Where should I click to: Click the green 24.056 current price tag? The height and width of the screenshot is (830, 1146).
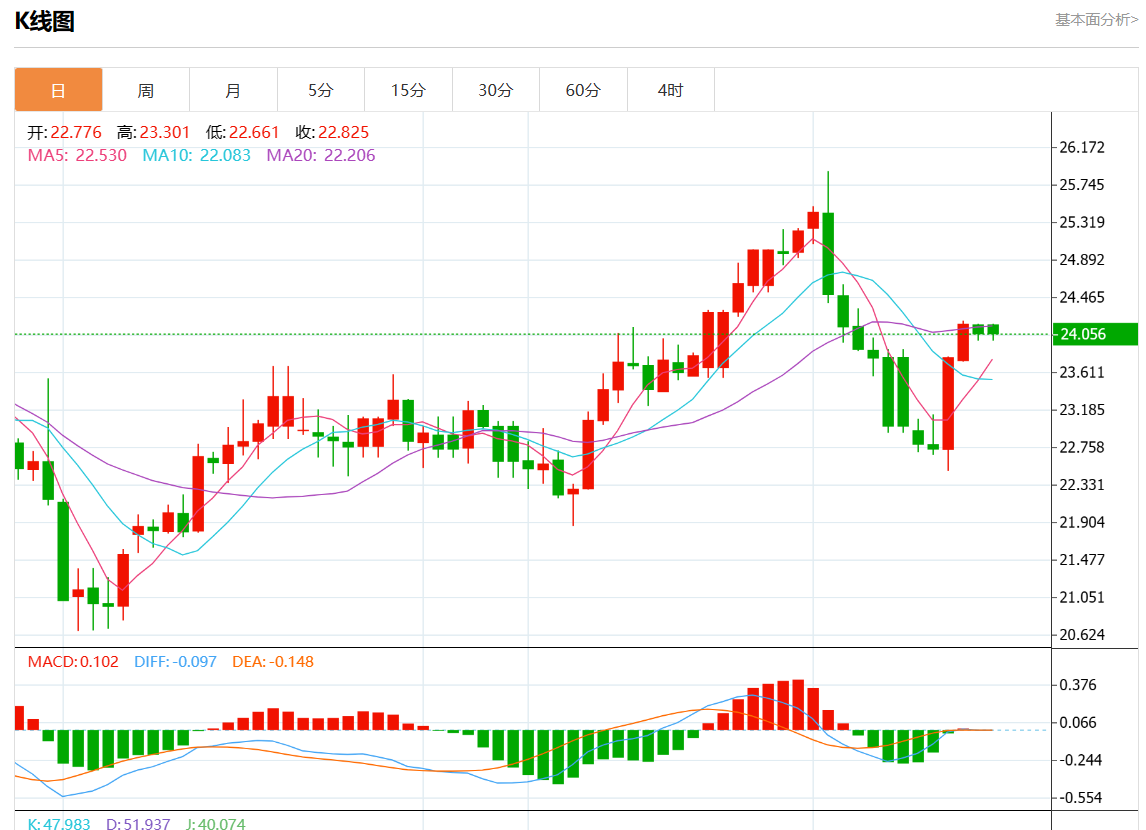[x=1095, y=334]
